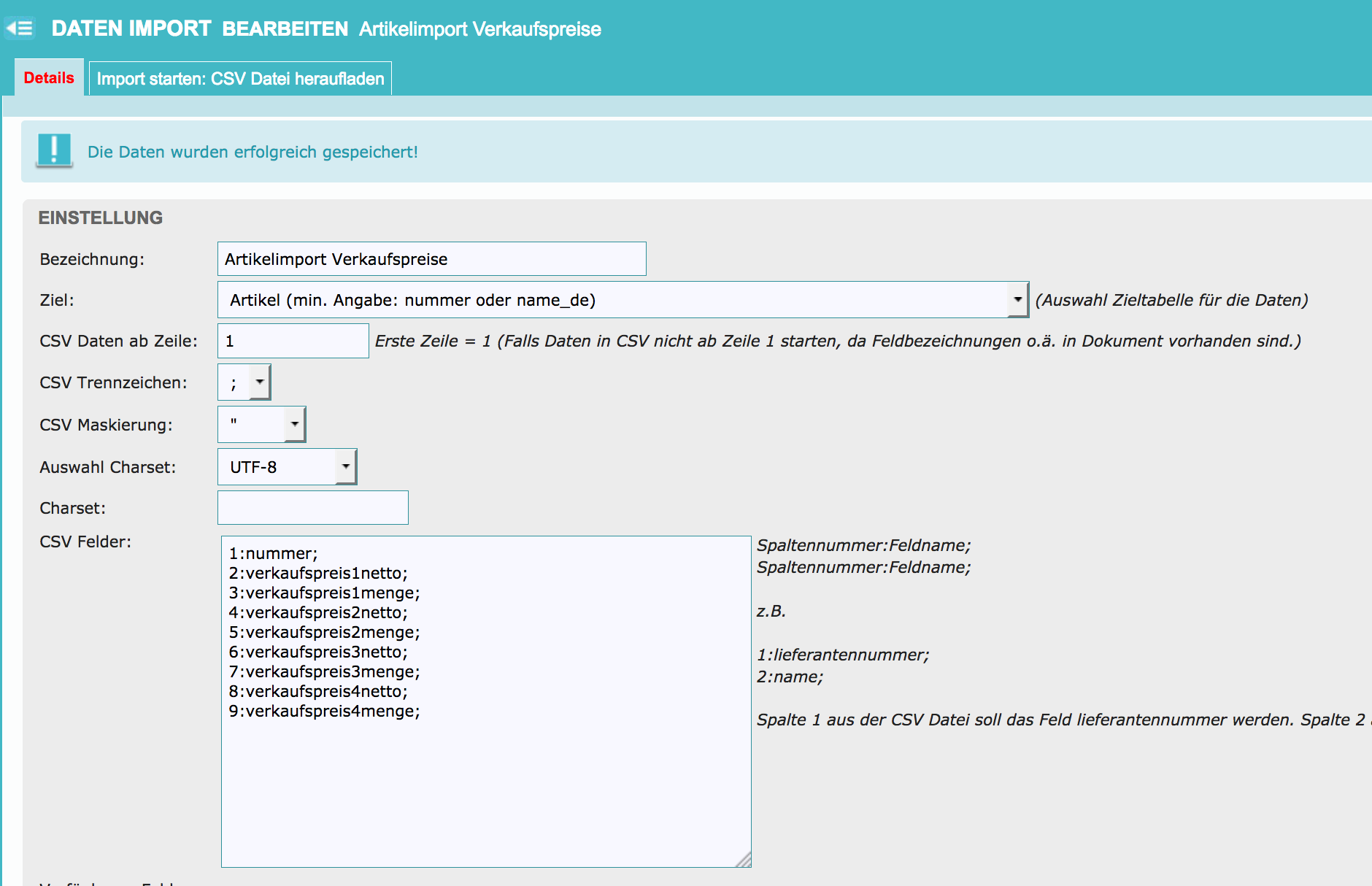The height and width of the screenshot is (886, 1372).
Task: Click the empty Charset input field
Action: (x=312, y=508)
